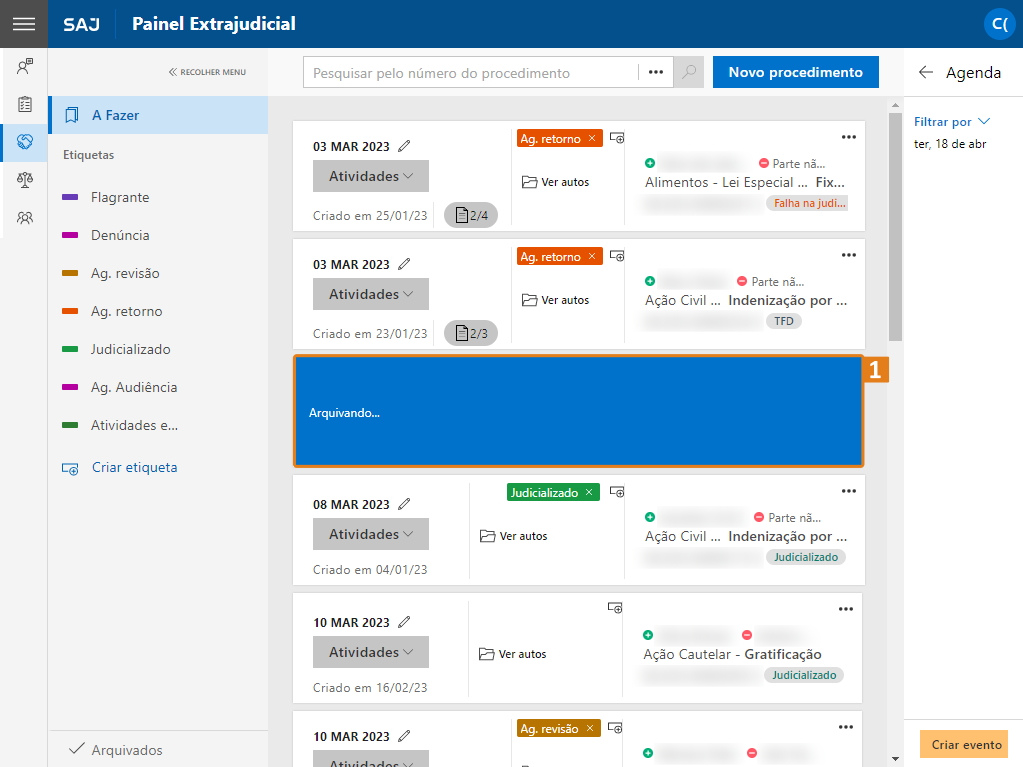Click the Falha na judi... status tag
Viewport: 1023px width, 767px height.
click(x=809, y=203)
